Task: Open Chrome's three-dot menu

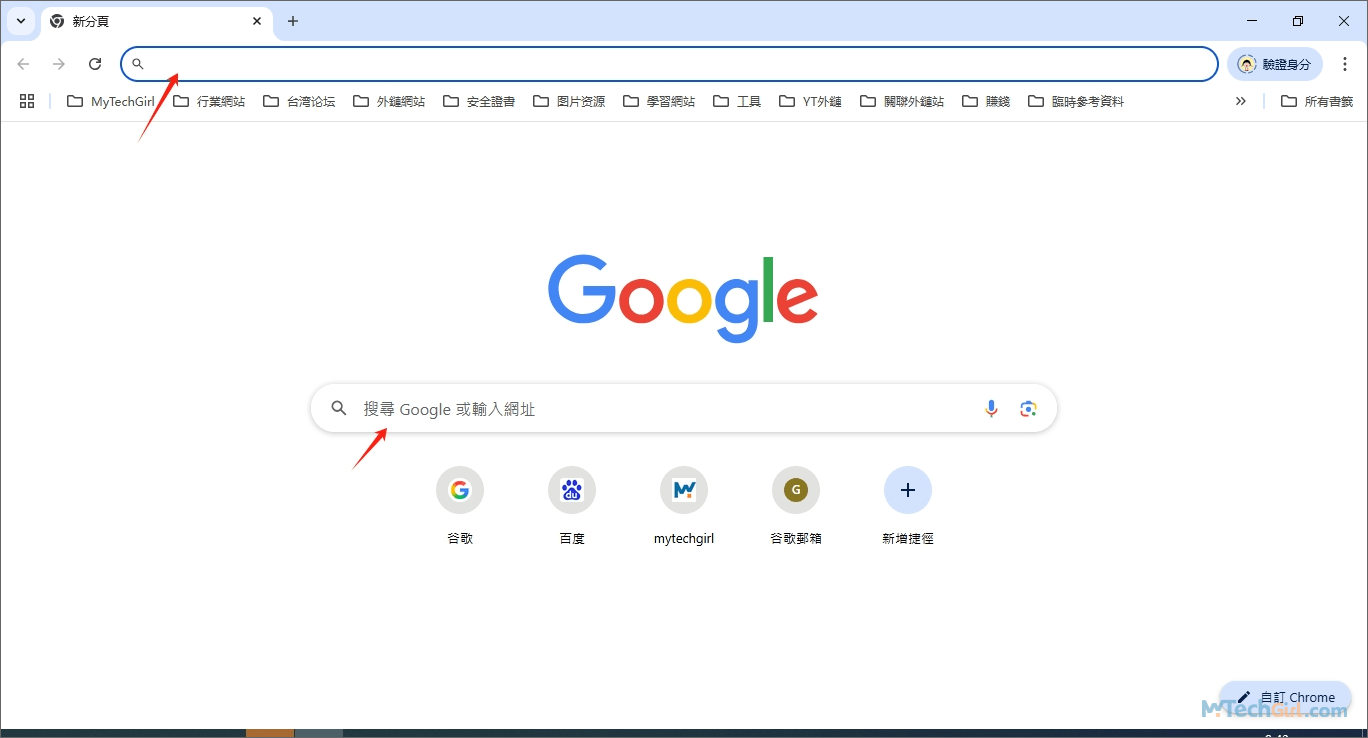Action: pyautogui.click(x=1345, y=63)
